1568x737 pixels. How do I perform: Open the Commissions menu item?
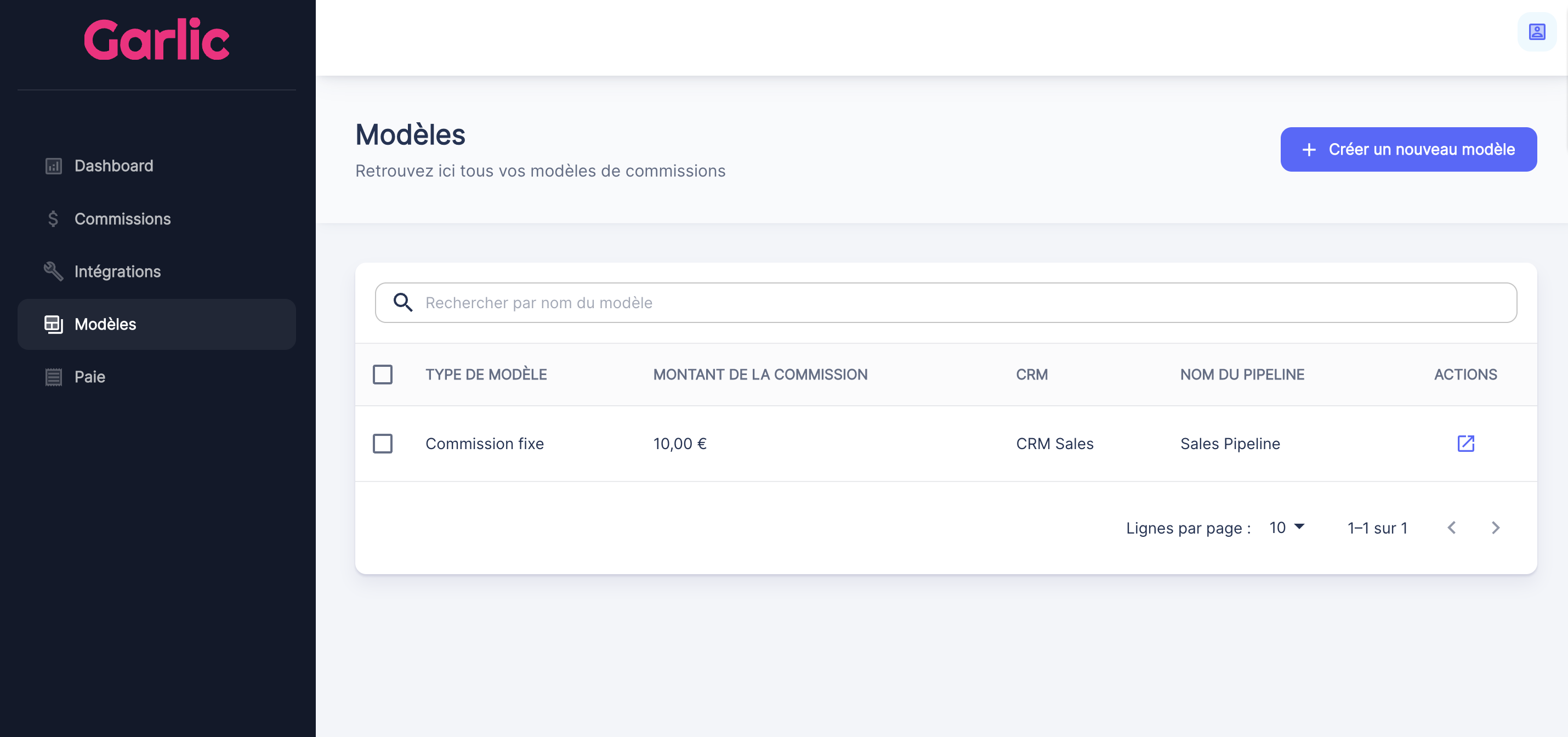[x=122, y=219]
